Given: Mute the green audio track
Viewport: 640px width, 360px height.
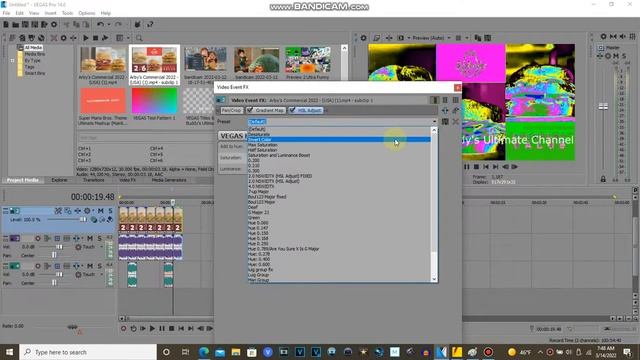Looking at the screenshot, I should coord(90,266).
